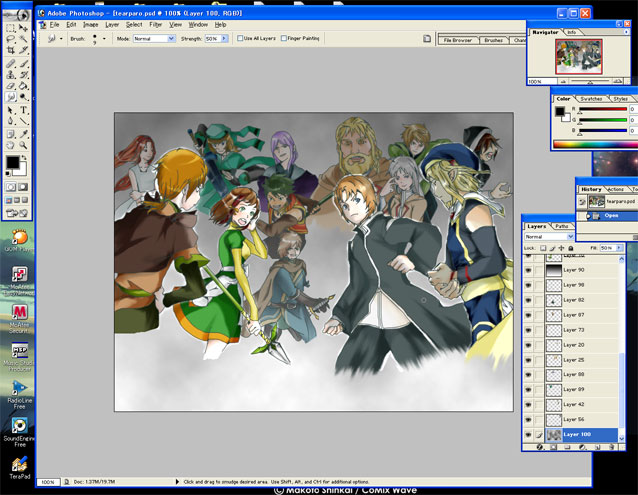Screen dimensions: 638x495
Task: Click the foreground color swatch in toolbox
Action: pos(13,161)
